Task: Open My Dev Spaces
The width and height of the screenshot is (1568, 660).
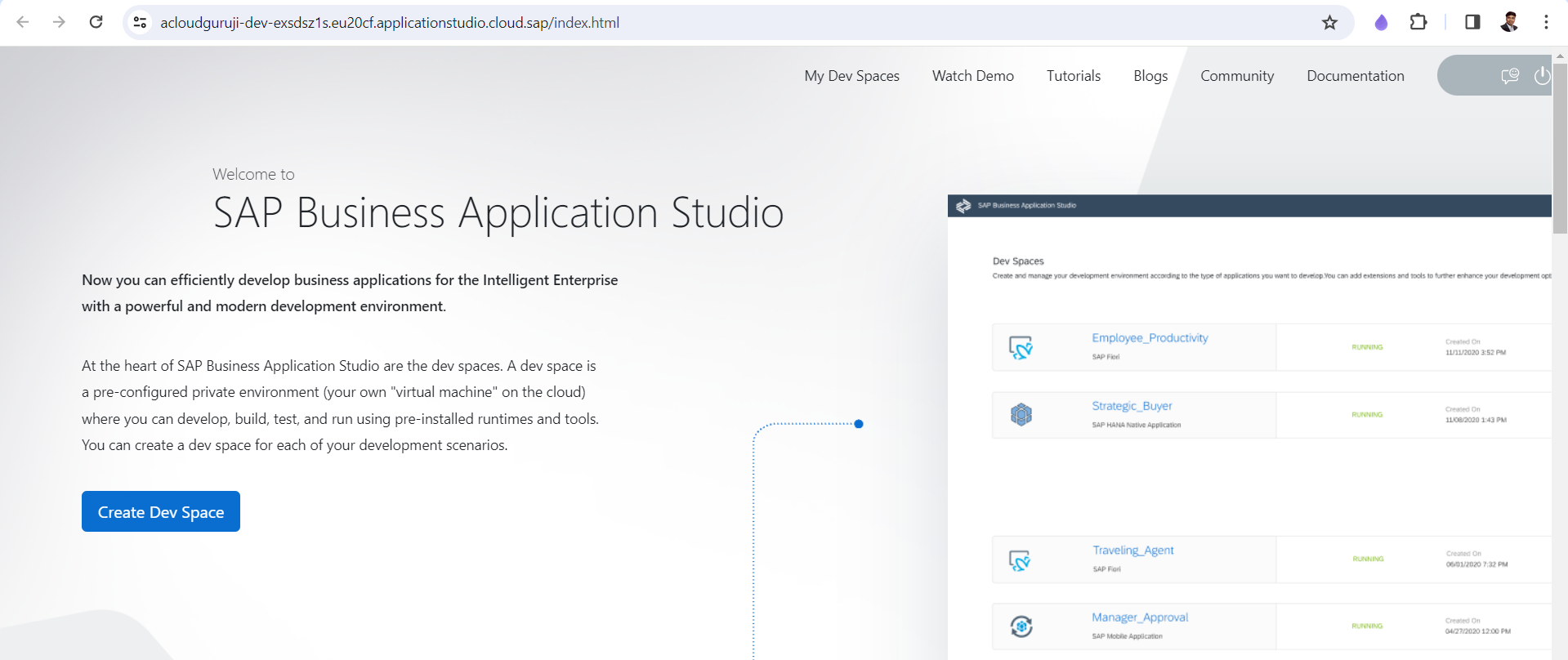Action: click(x=851, y=76)
